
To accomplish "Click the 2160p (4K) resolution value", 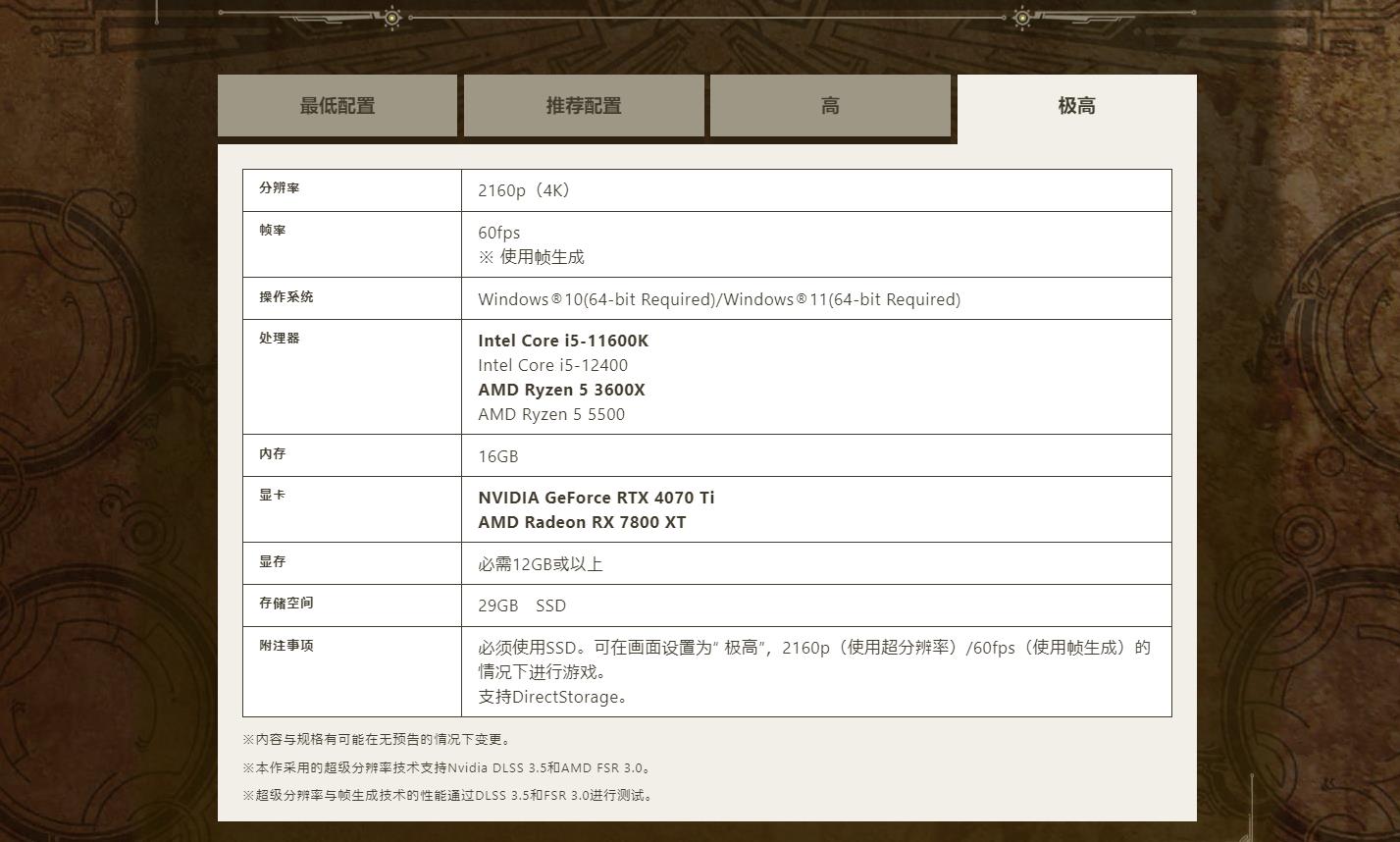I will pyautogui.click(x=525, y=190).
